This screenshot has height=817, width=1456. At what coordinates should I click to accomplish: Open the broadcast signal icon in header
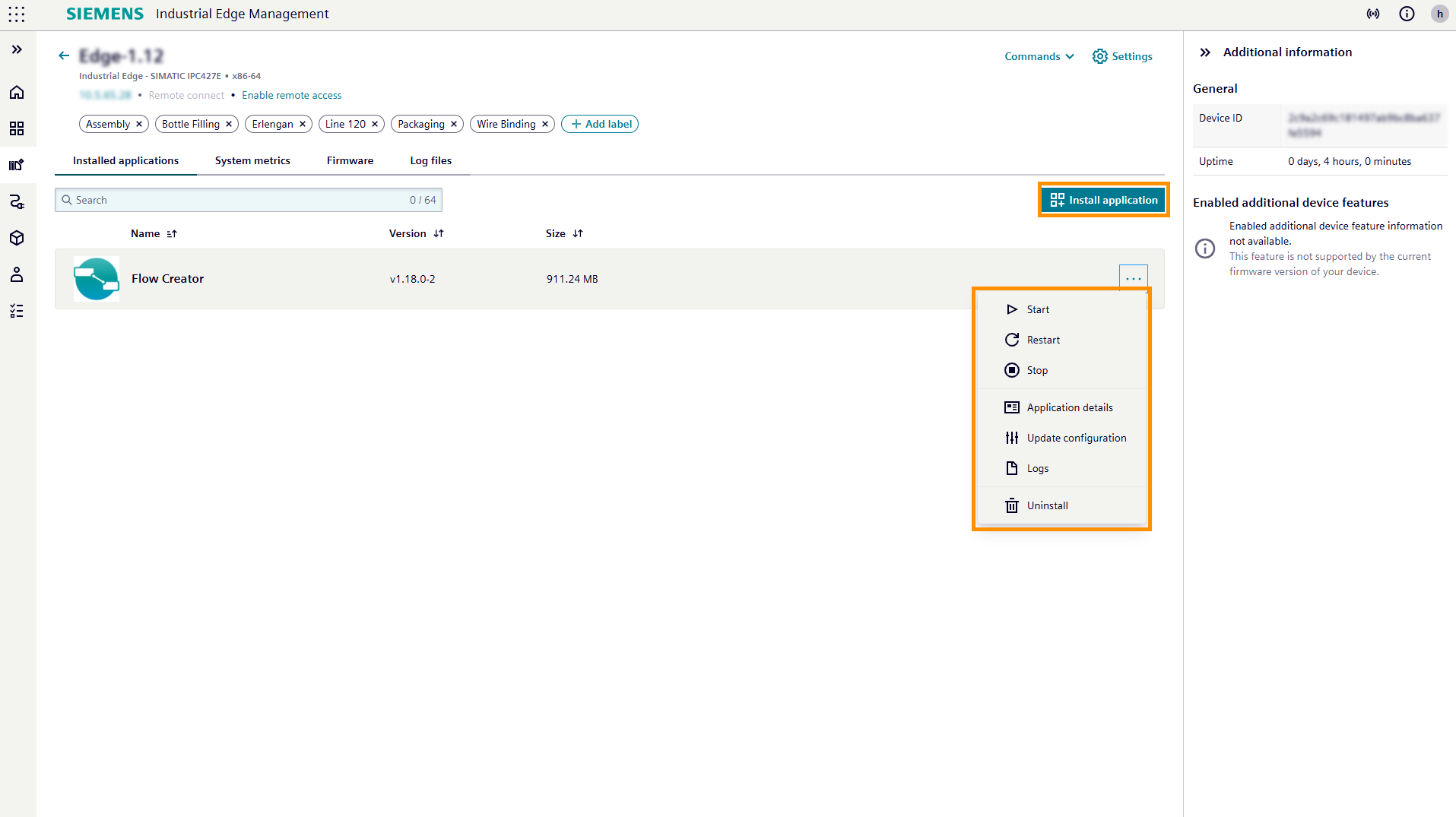pos(1373,14)
